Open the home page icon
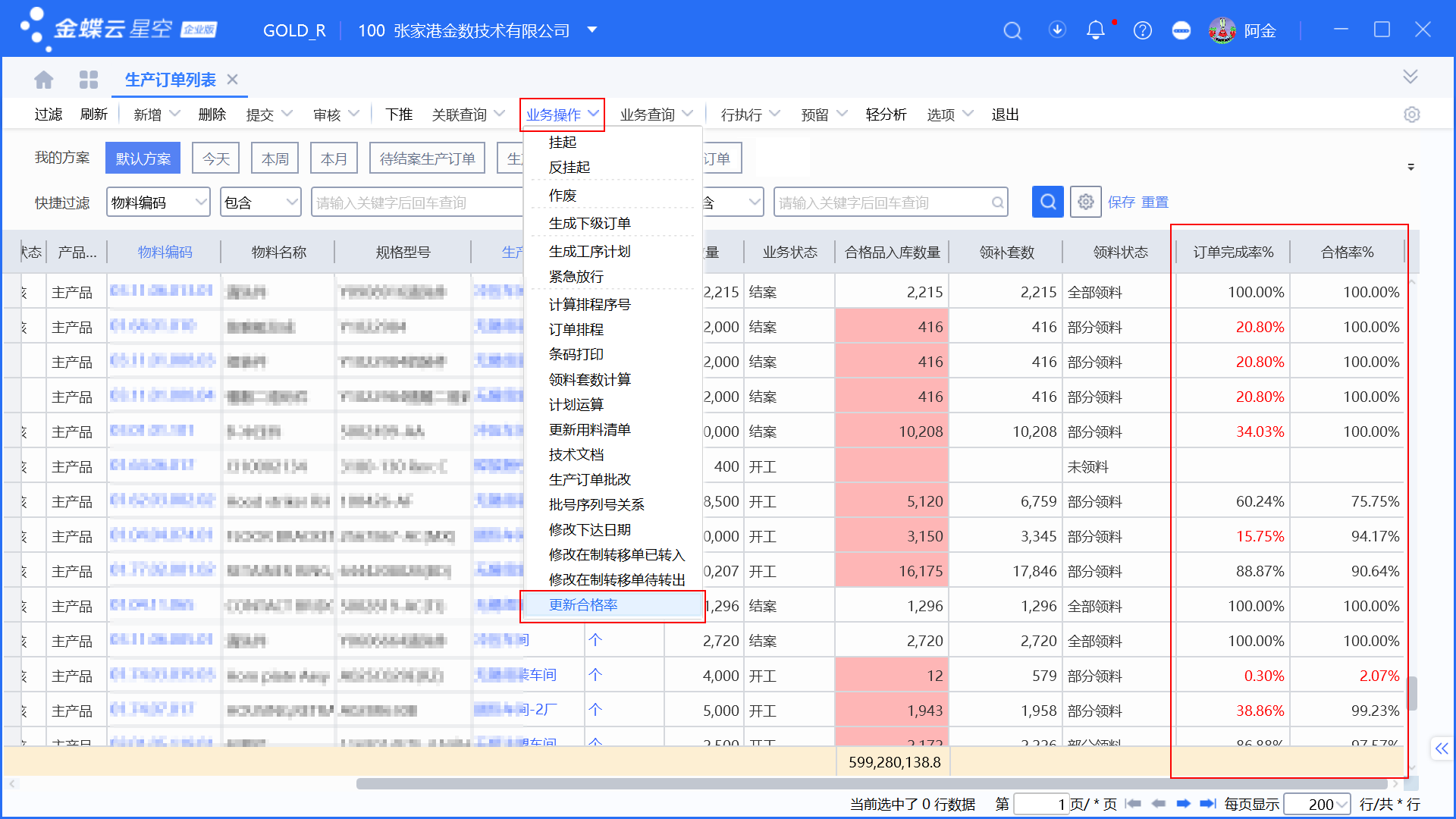Screen dimensions: 1456x819 pyautogui.click(x=44, y=80)
